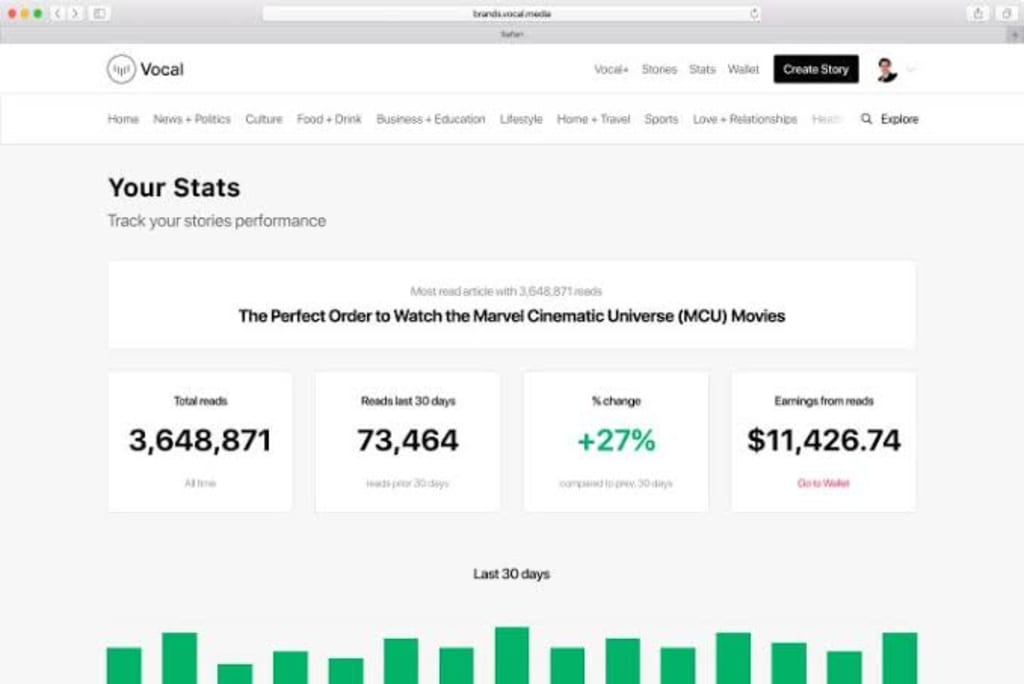Select the Love + Relationships category
Viewport: 1024px width, 684px height.
[745, 119]
